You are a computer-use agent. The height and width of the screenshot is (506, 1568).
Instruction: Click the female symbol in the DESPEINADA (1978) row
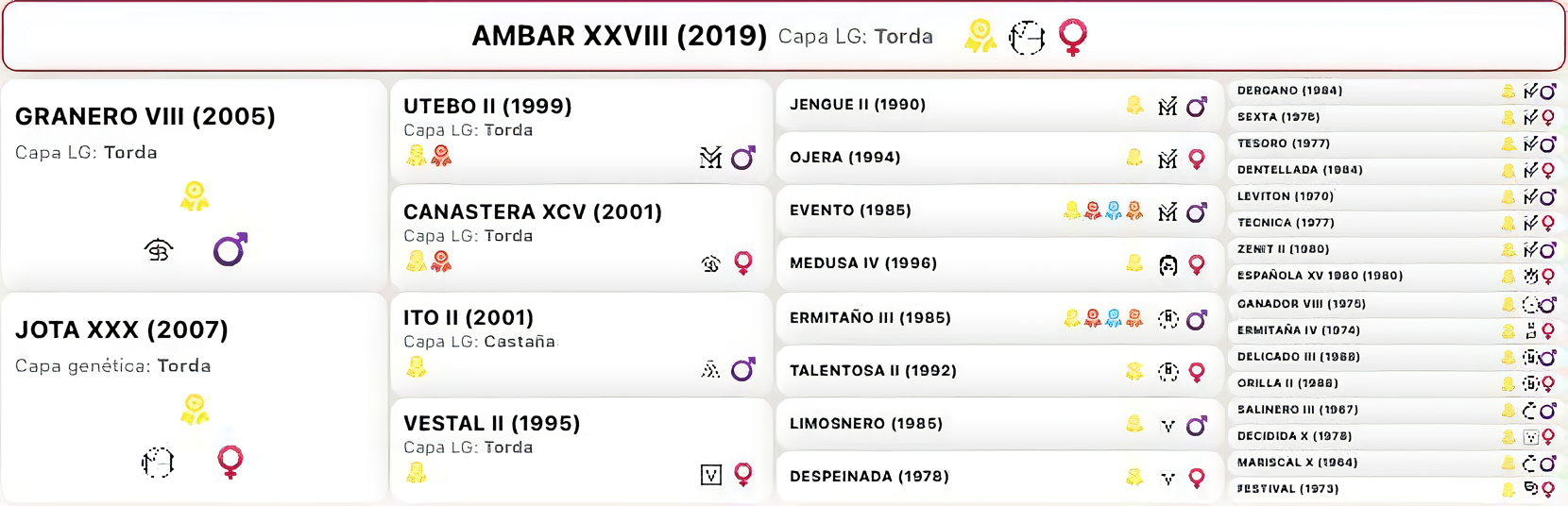click(1197, 478)
